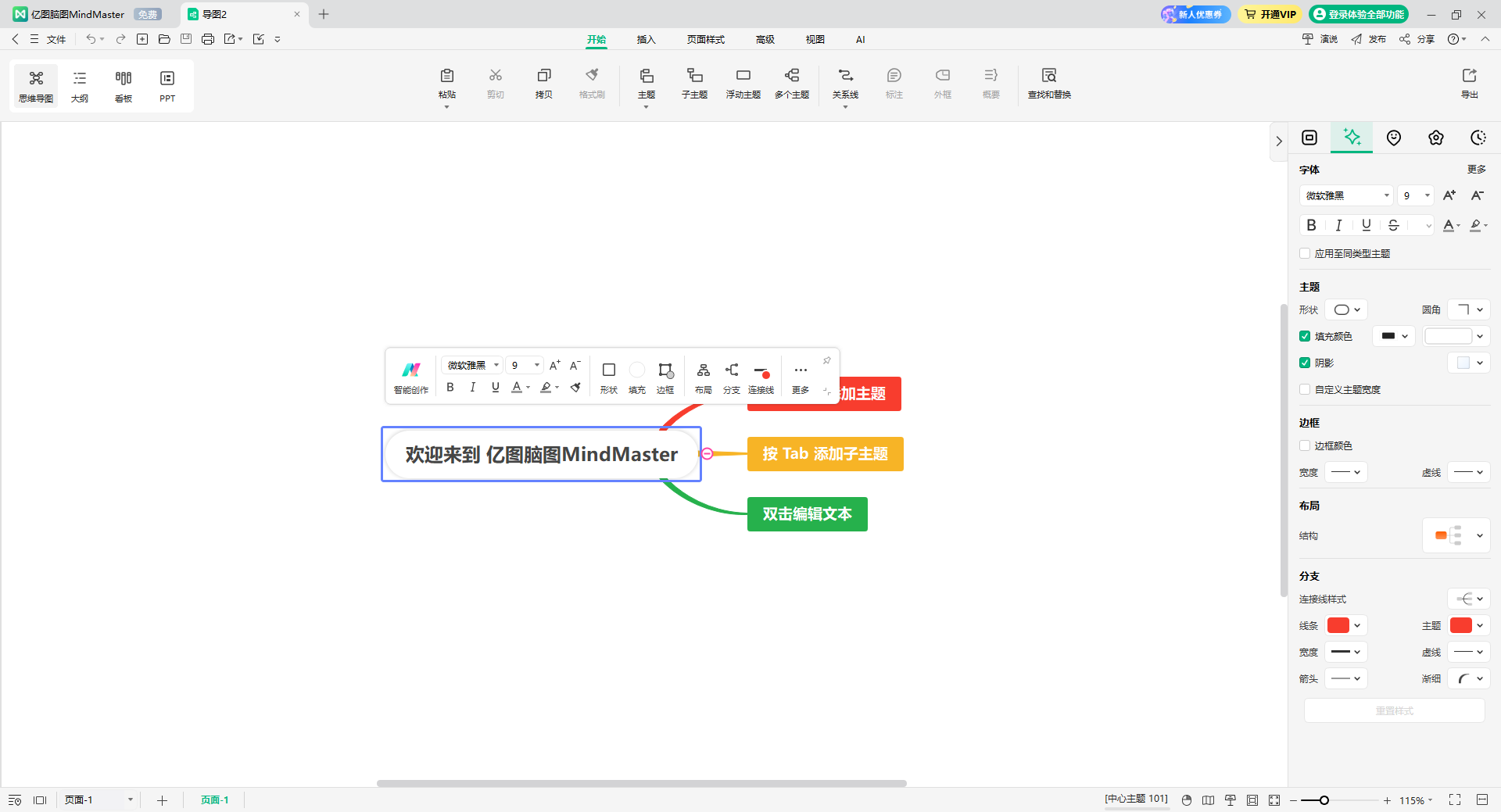The height and width of the screenshot is (812, 1501).
Task: Switch to Mind Map (思维导图) view
Action: pos(36,86)
